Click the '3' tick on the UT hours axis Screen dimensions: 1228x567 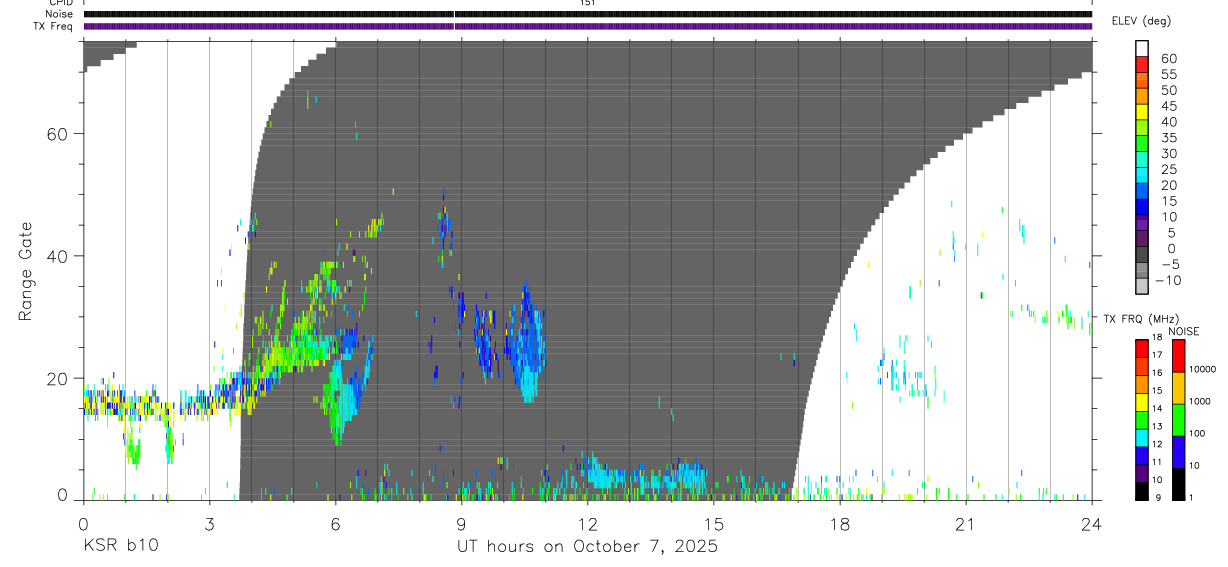(209, 523)
